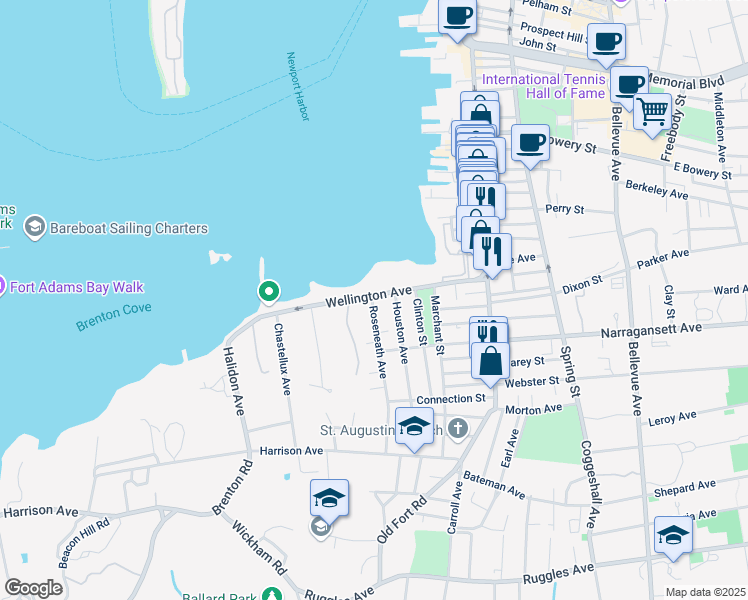This screenshot has height=600, width=748.
Task: Click the Spring St label
Action: (570, 372)
